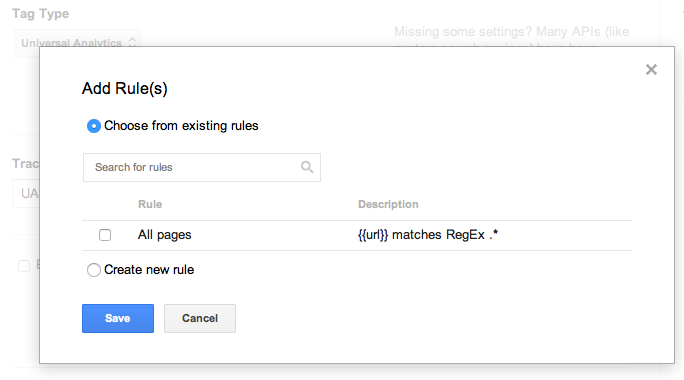Check the All pages rule checkbox
The image size is (684, 380).
(105, 235)
